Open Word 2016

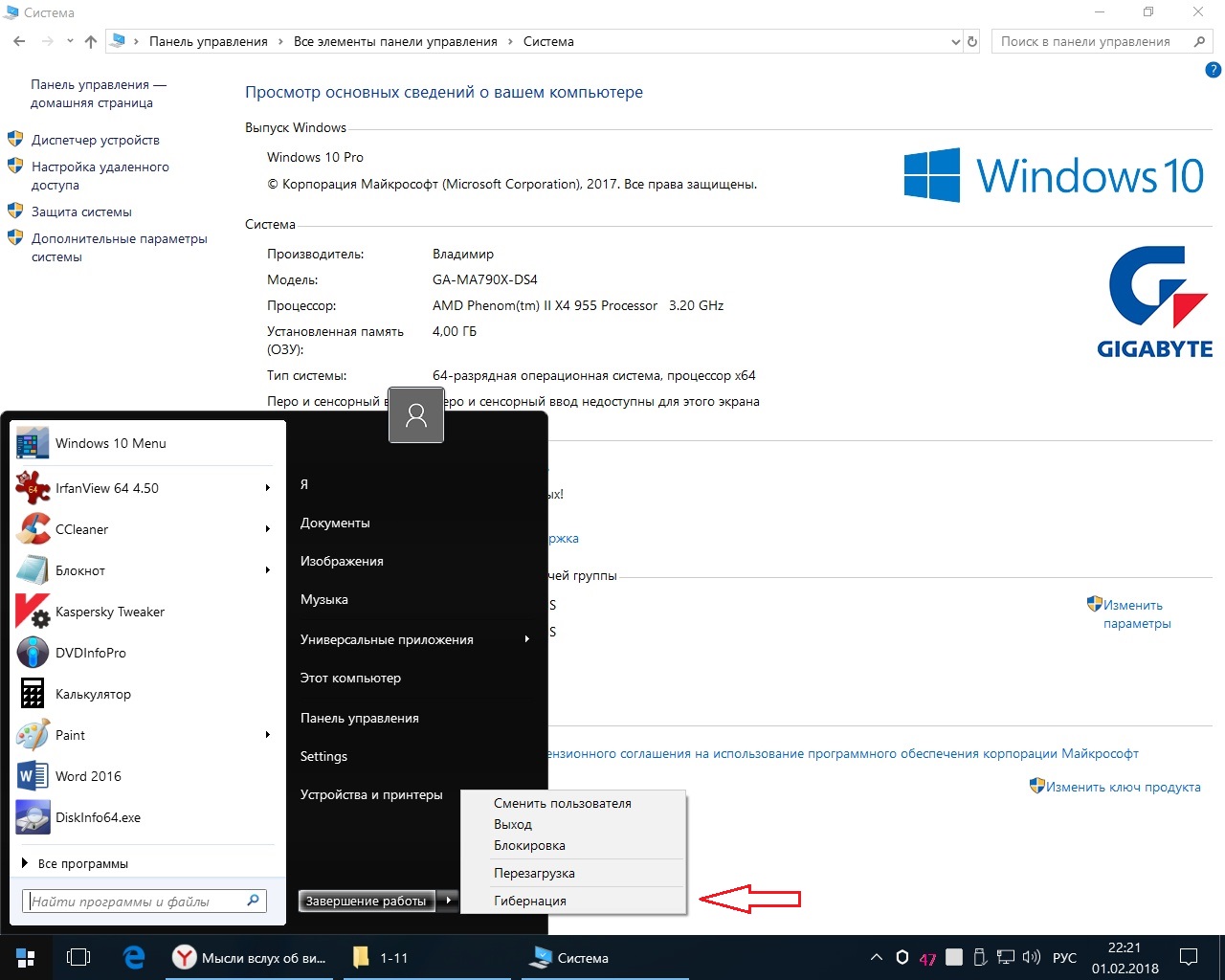coord(145,776)
